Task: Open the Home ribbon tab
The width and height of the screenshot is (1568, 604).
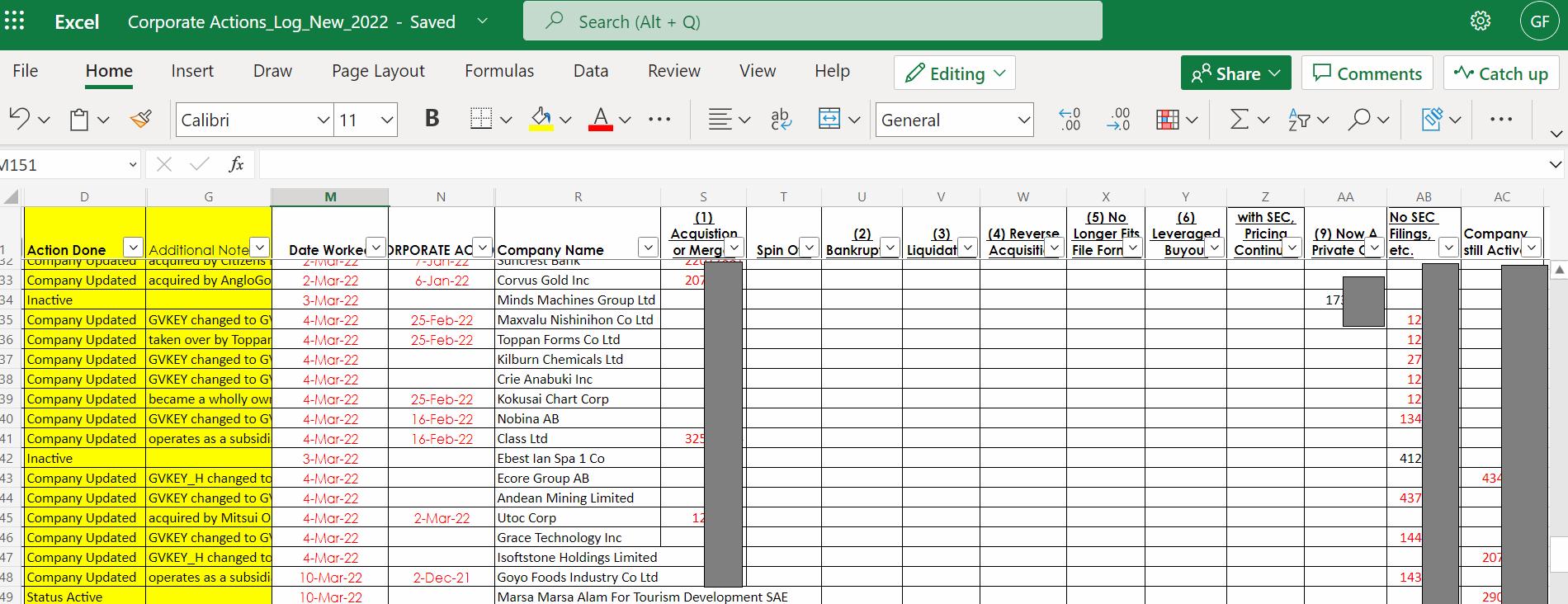Action: 109,71
